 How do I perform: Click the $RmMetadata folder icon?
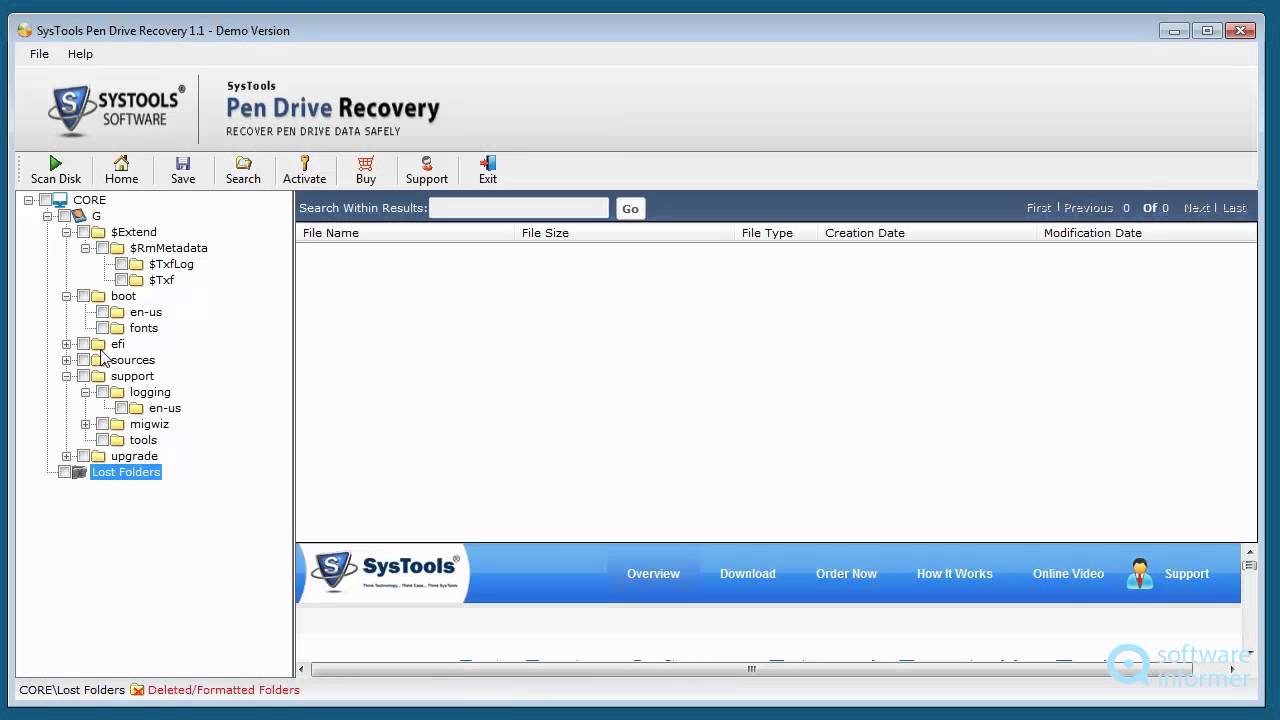coord(117,248)
